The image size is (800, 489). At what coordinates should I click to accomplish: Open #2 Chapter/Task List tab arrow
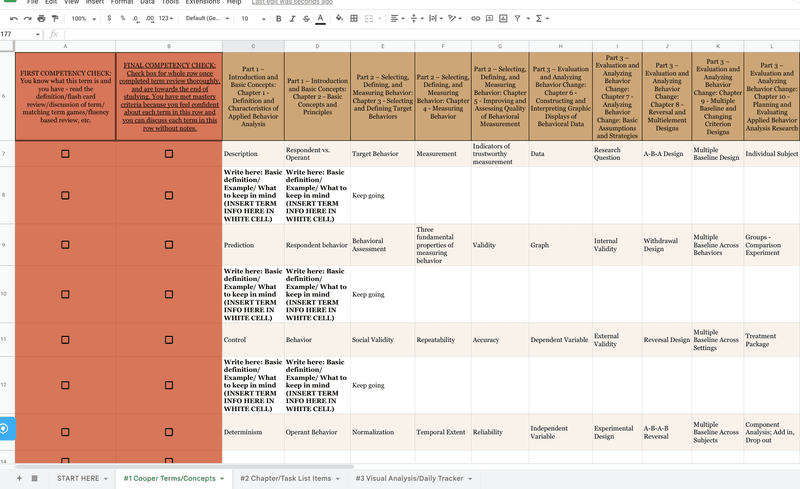coord(337,479)
